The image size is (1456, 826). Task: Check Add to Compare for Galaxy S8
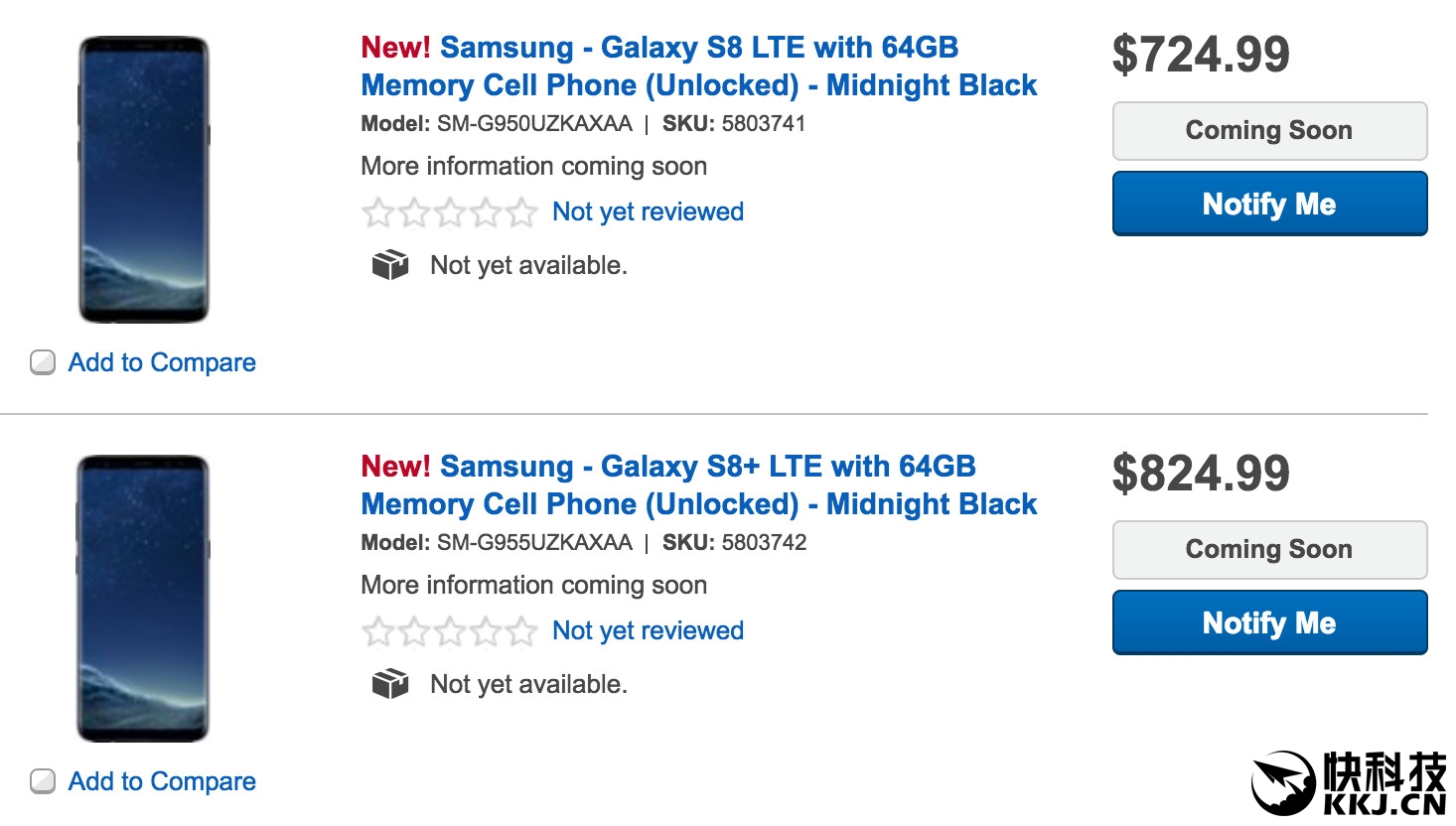[43, 362]
